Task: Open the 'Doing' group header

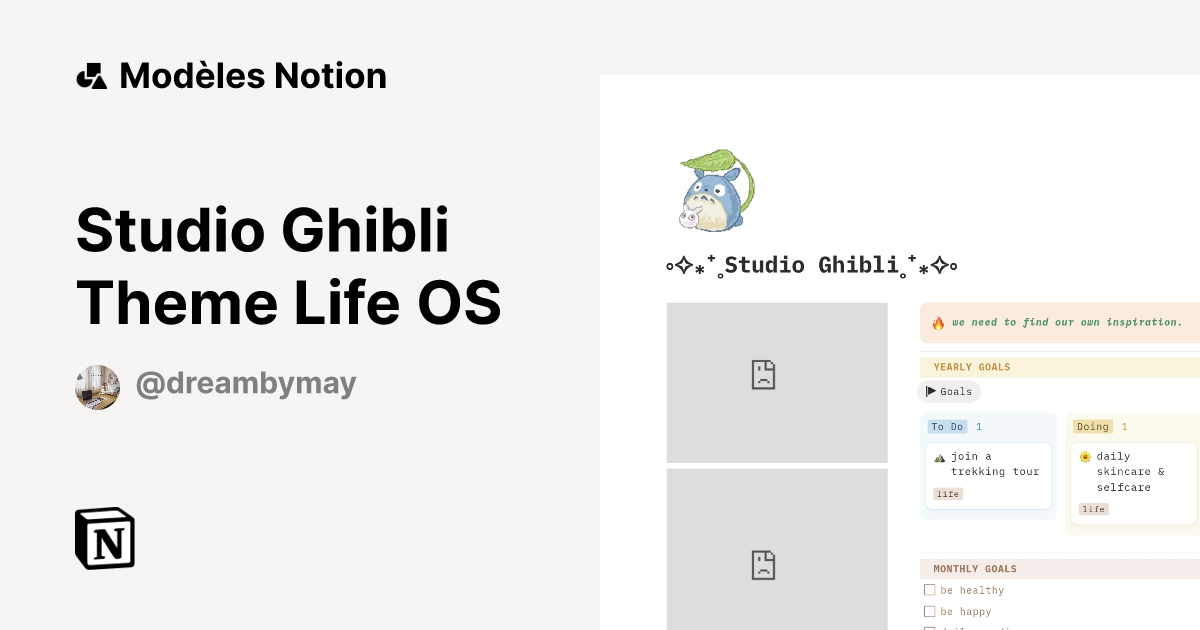Action: 1093,426
